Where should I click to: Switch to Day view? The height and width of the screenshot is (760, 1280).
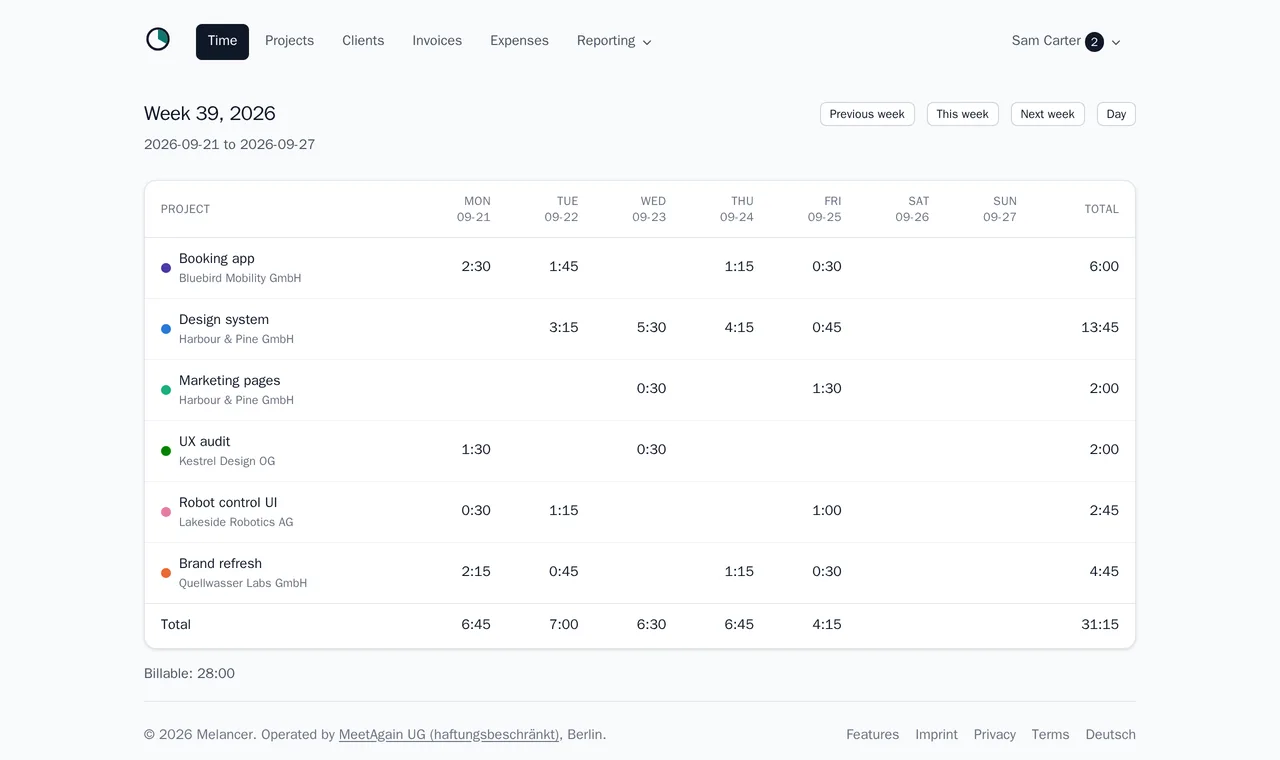1116,114
